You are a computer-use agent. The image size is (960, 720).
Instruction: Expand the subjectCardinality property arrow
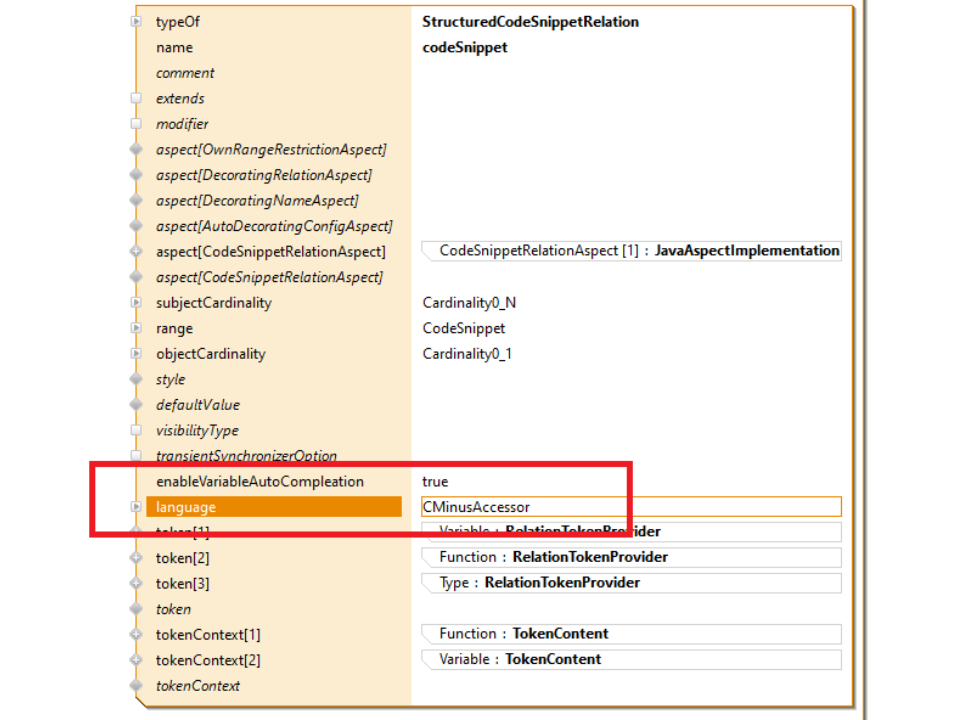pyautogui.click(x=137, y=303)
